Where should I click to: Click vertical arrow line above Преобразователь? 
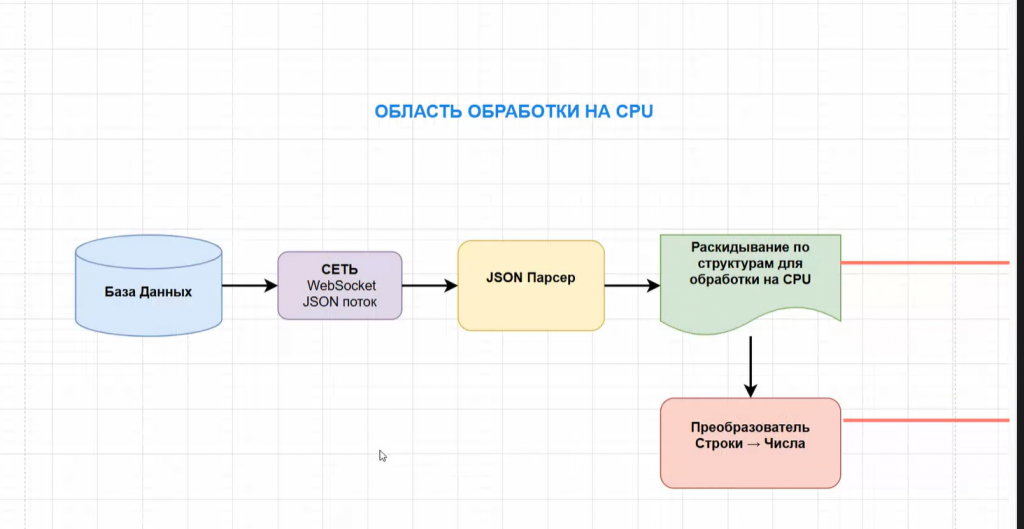(751, 360)
